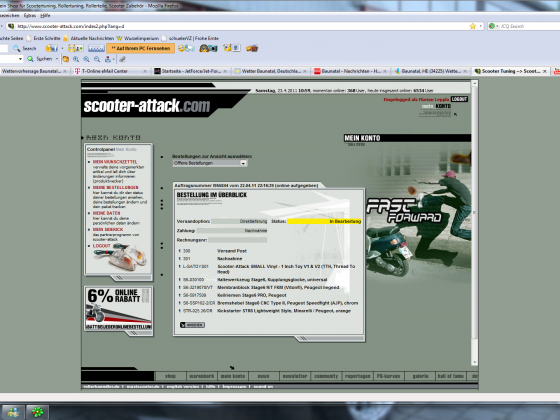Switch to Wetter Baunatal Deutschland tab
The width and height of the screenshot is (560, 420).
(271, 71)
